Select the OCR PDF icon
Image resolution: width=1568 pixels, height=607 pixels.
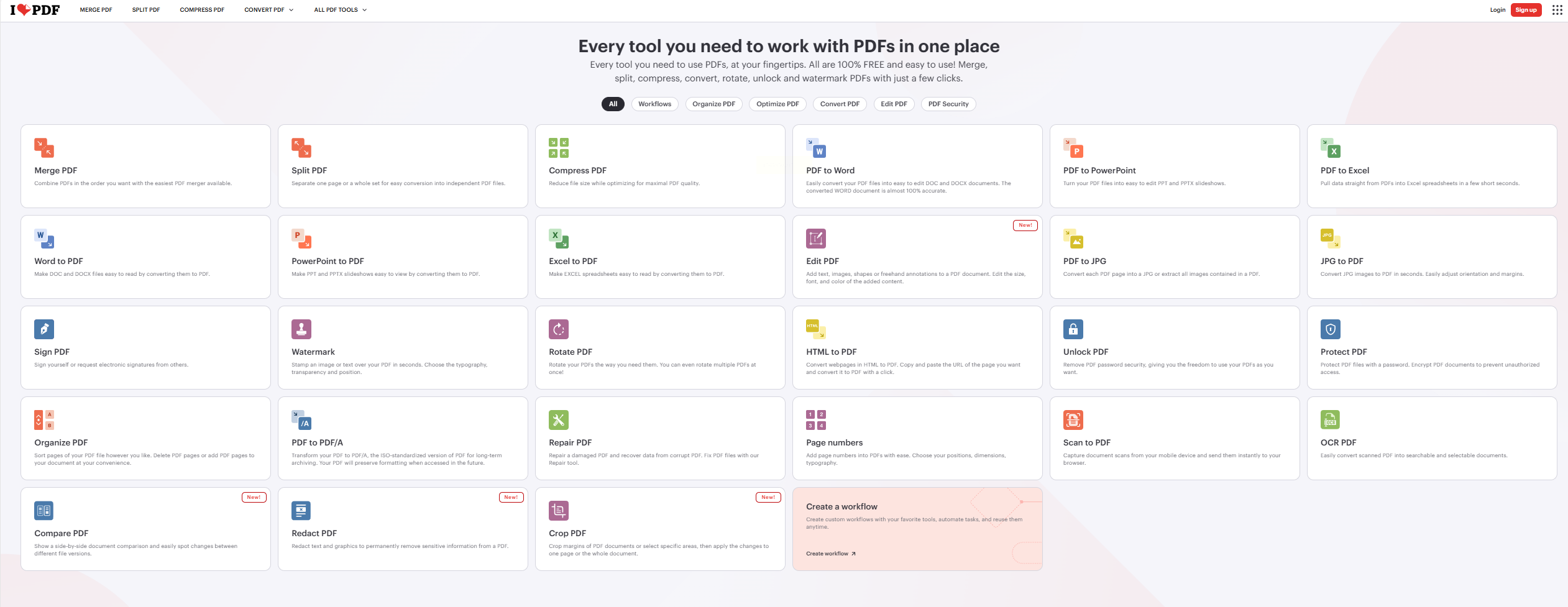[1330, 420]
